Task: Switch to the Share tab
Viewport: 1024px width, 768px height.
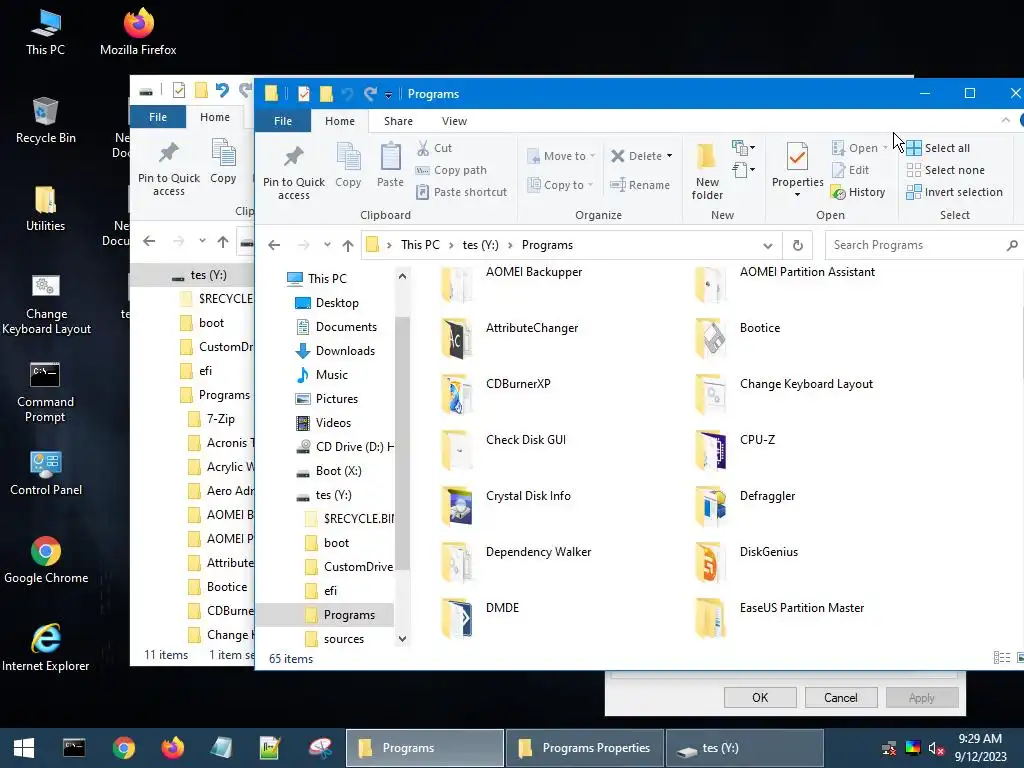Action: point(398,121)
